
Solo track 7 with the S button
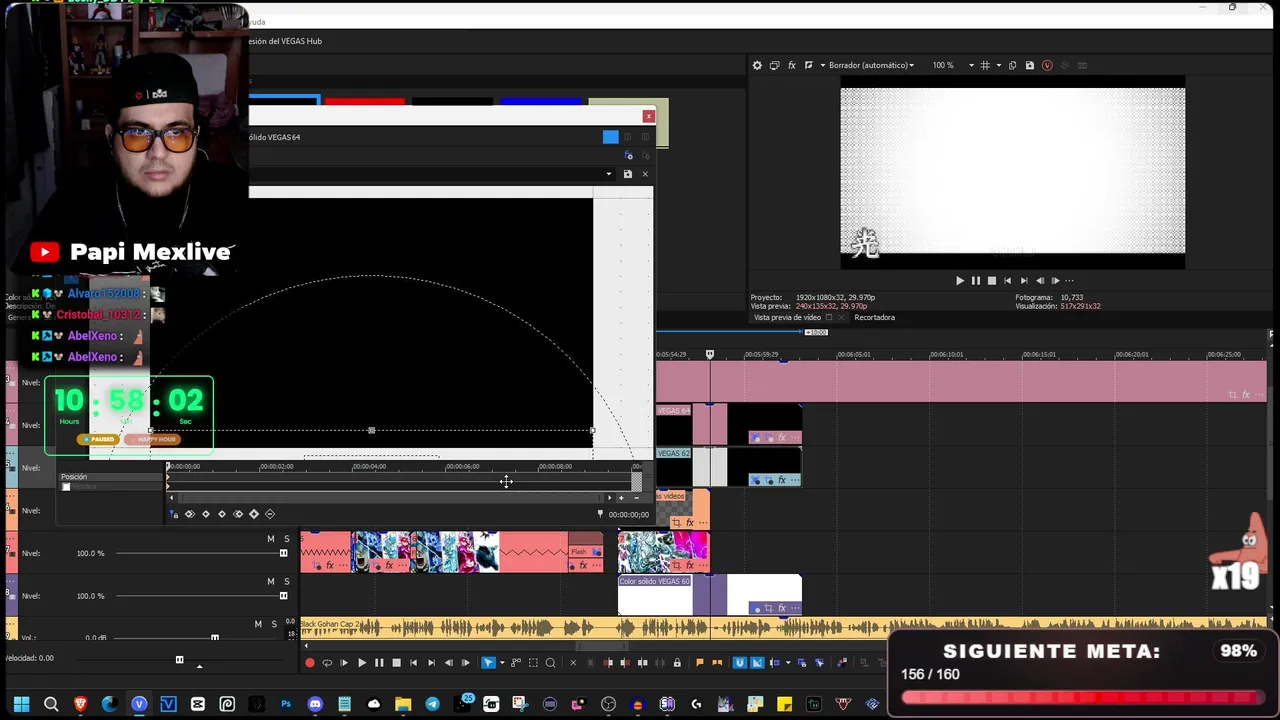click(286, 539)
